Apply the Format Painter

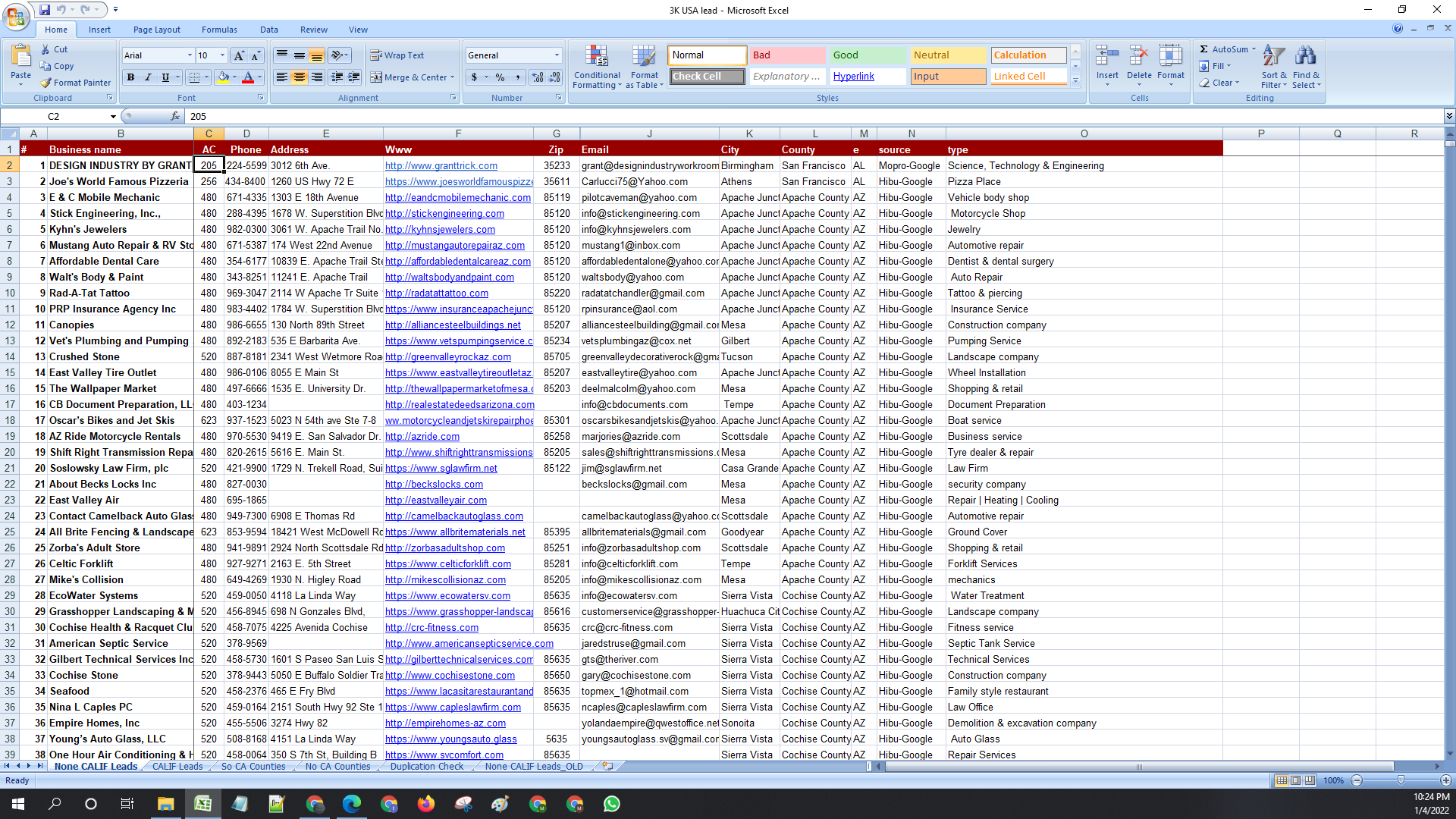(76, 82)
